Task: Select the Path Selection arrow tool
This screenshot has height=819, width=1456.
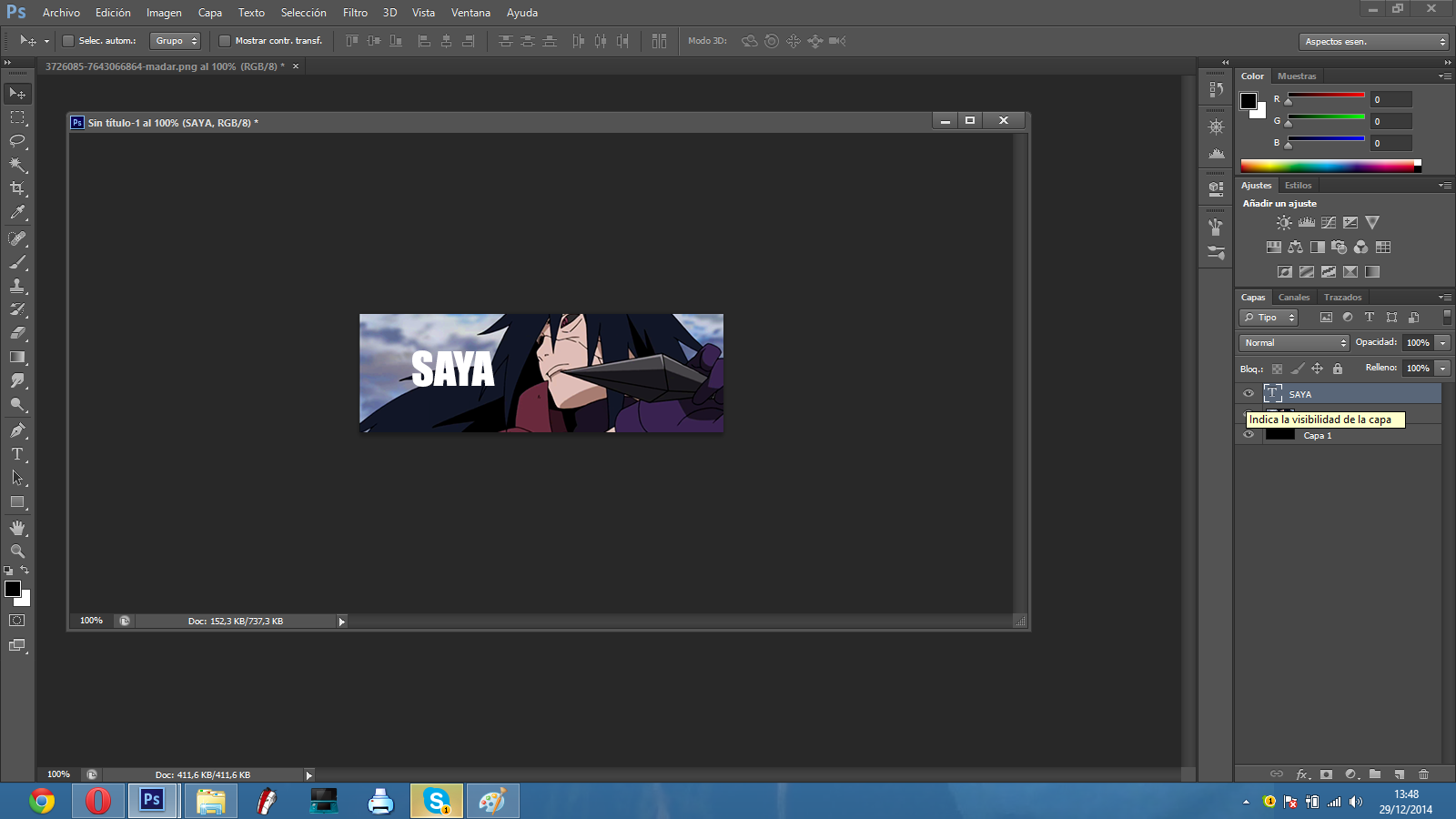Action: pyautogui.click(x=17, y=478)
